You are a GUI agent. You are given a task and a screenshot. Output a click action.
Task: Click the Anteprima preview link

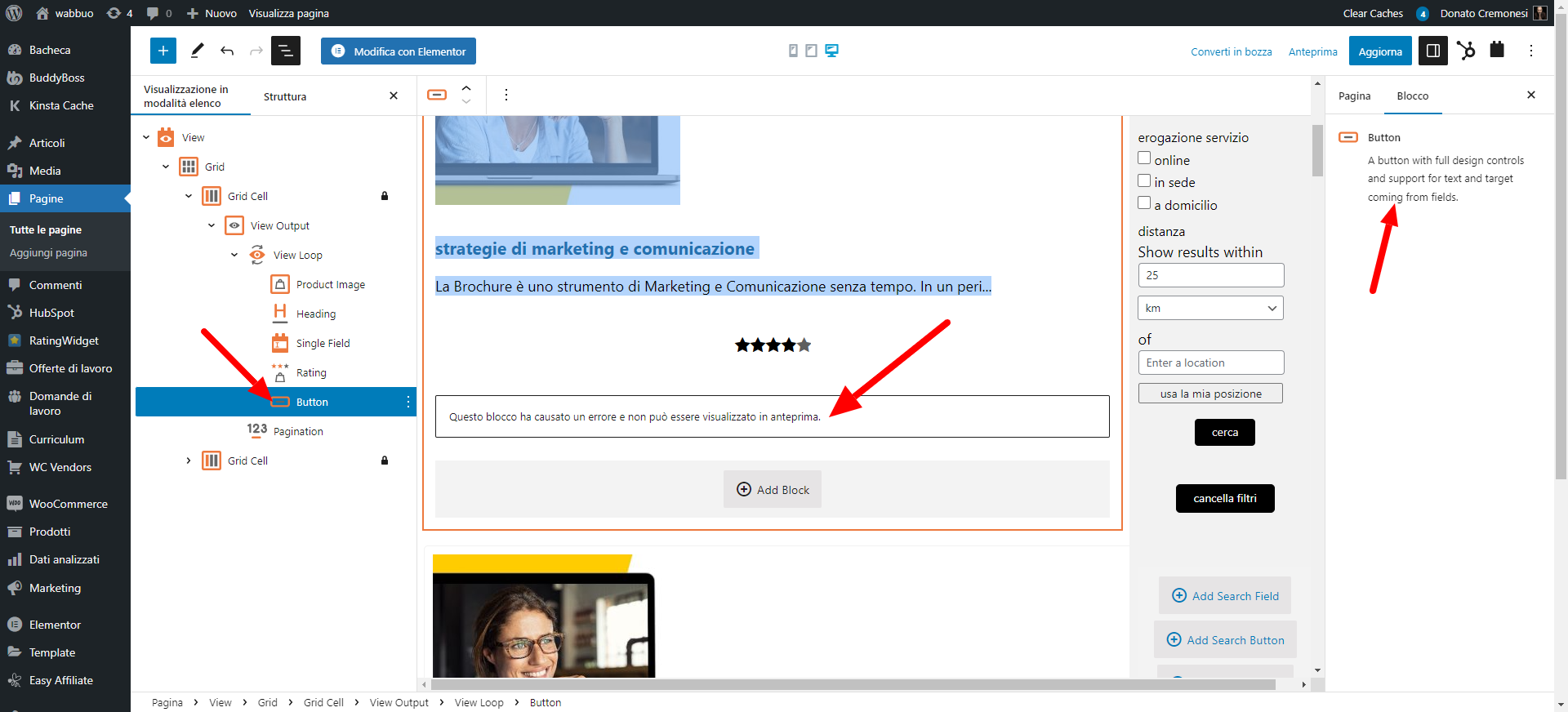click(x=1313, y=51)
